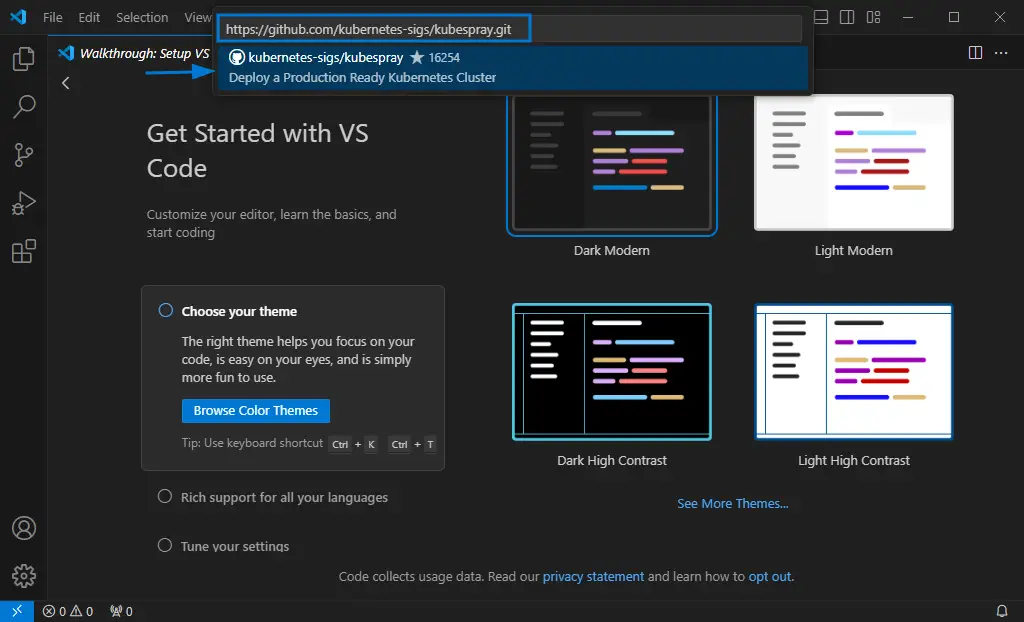Open the Extensions view icon
1024x622 pixels.
pyautogui.click(x=22, y=251)
